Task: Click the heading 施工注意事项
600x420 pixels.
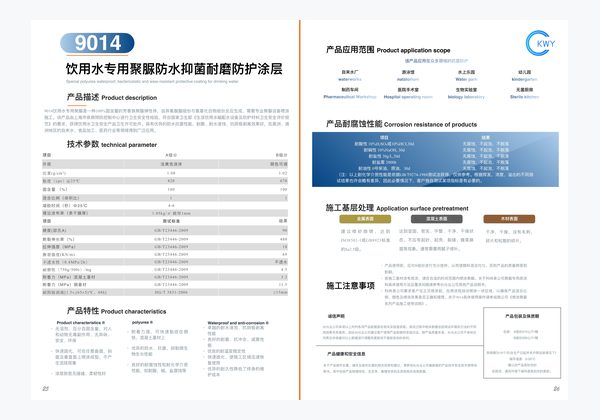Action: [x=350, y=286]
